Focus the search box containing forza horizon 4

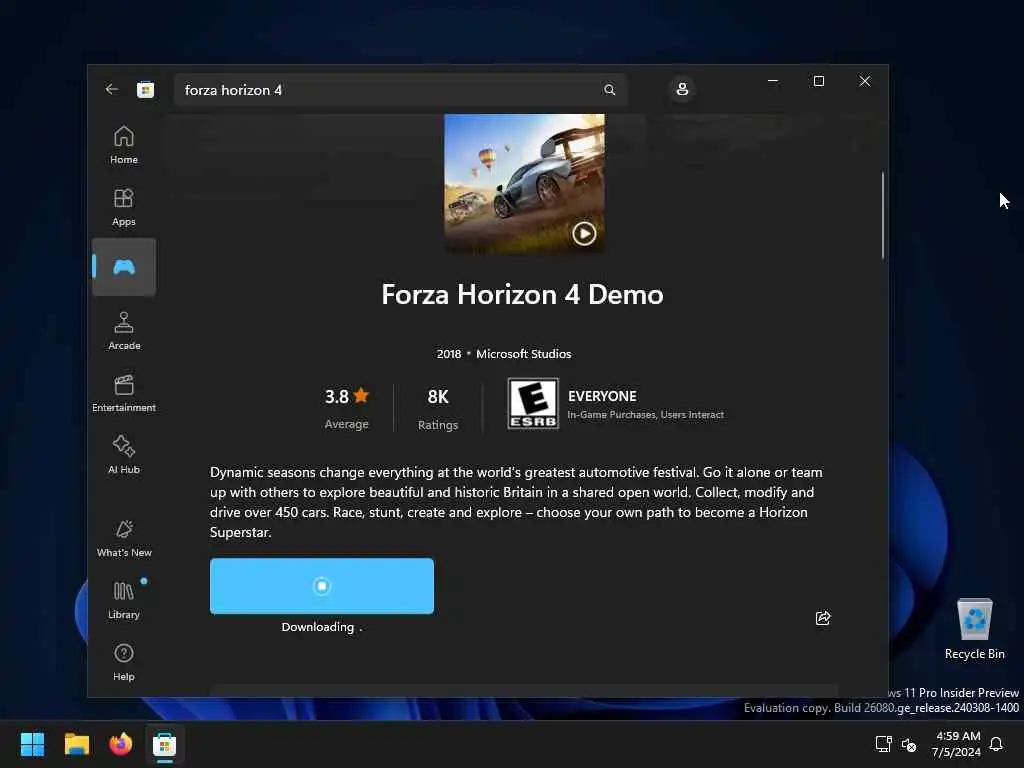click(x=401, y=90)
